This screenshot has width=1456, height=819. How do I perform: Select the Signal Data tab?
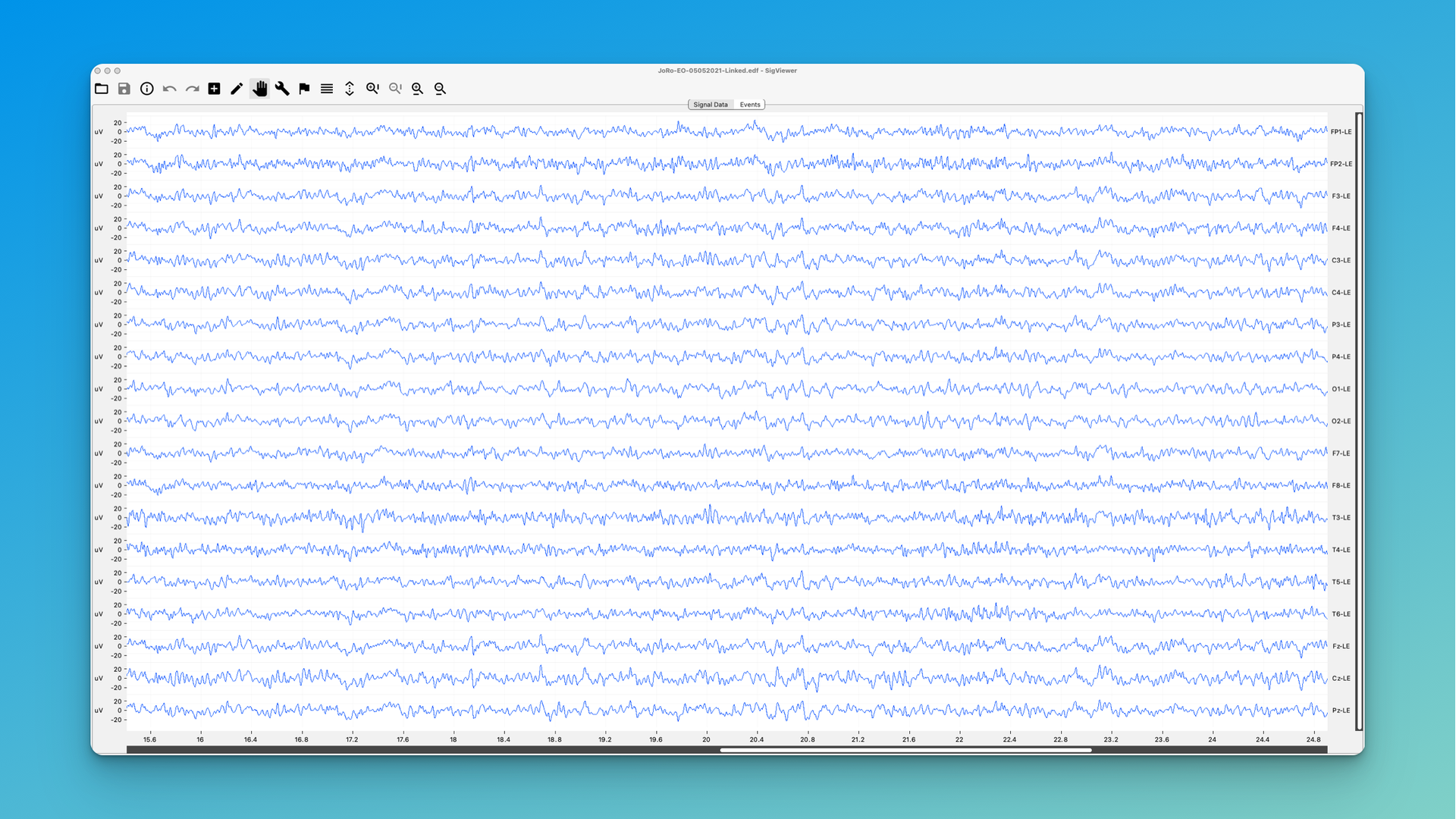710,105
